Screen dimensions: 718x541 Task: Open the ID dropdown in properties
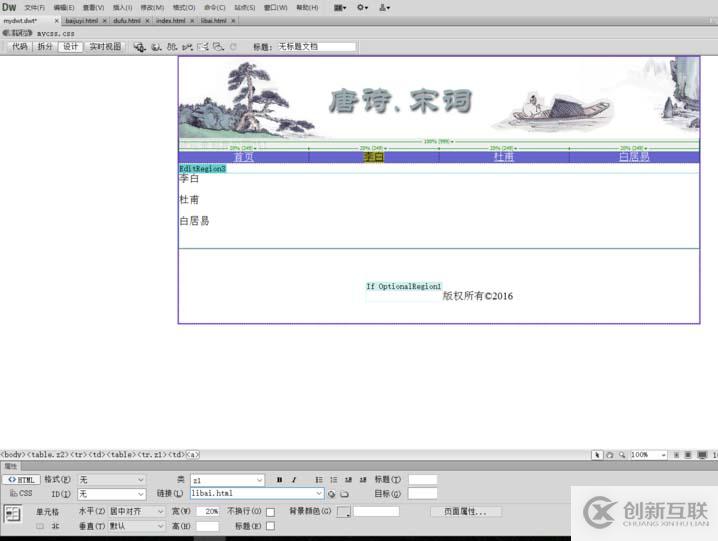[112, 494]
